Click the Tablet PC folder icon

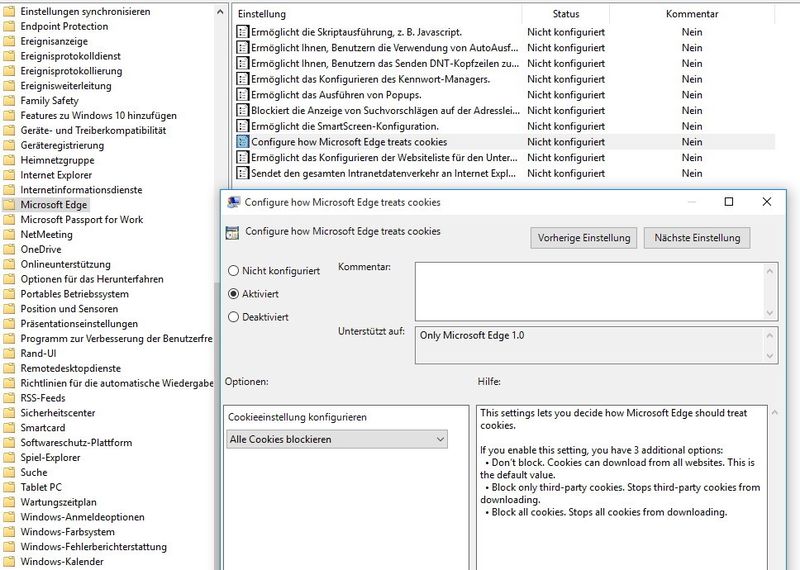pos(9,487)
